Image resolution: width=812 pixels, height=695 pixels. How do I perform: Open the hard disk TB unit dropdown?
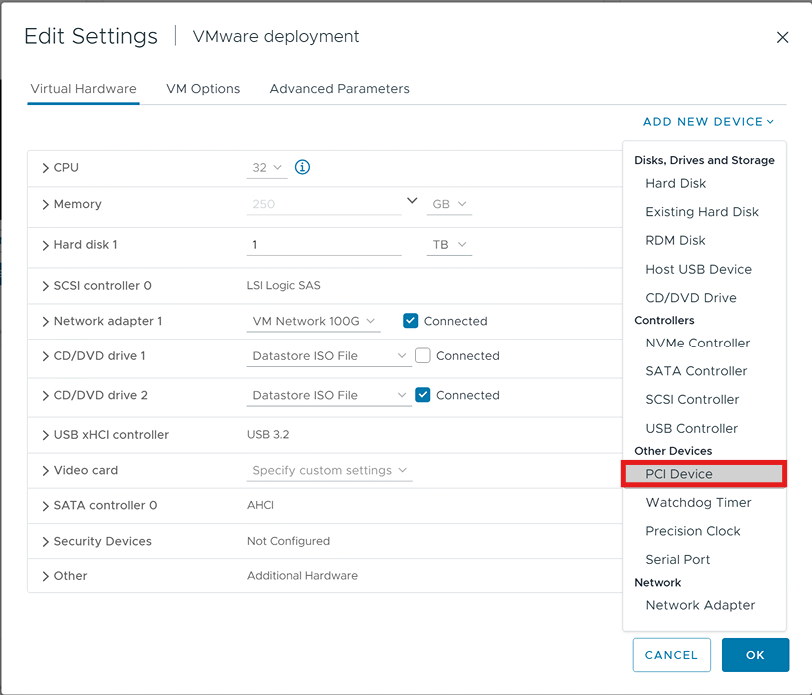tap(449, 245)
